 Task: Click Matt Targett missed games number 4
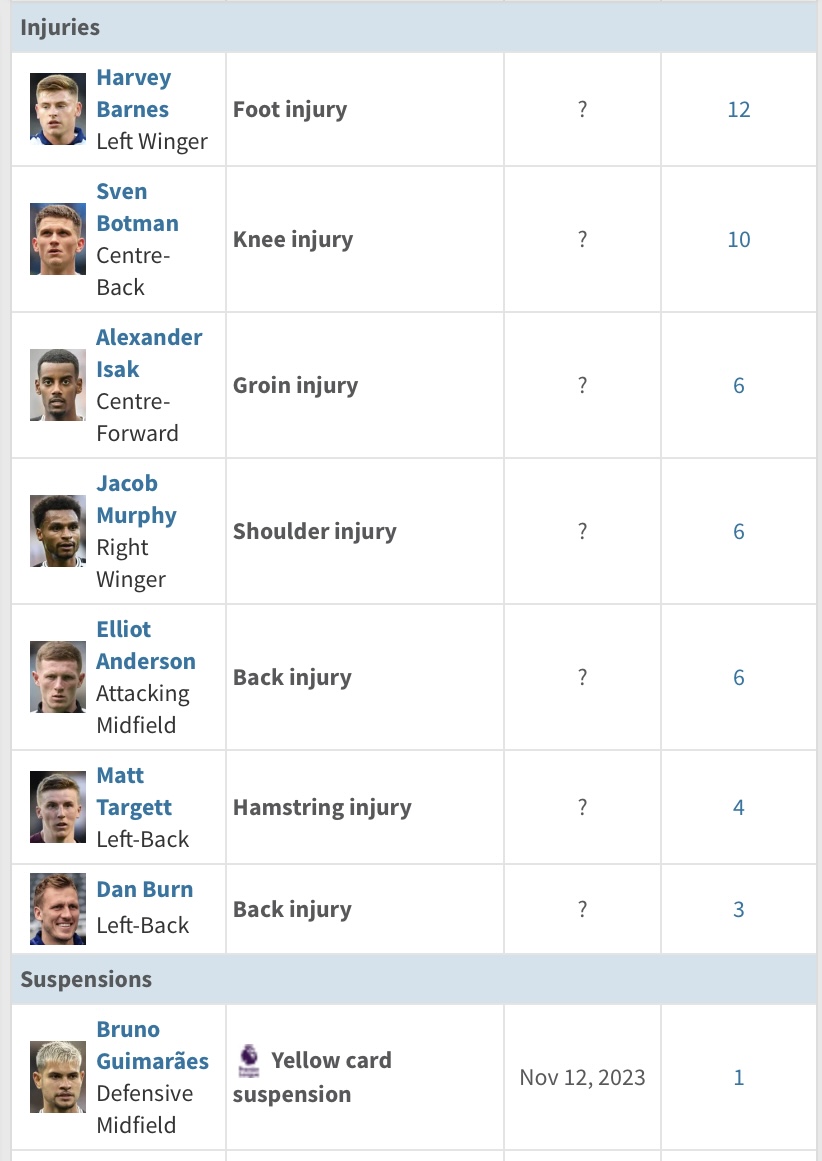[738, 808]
